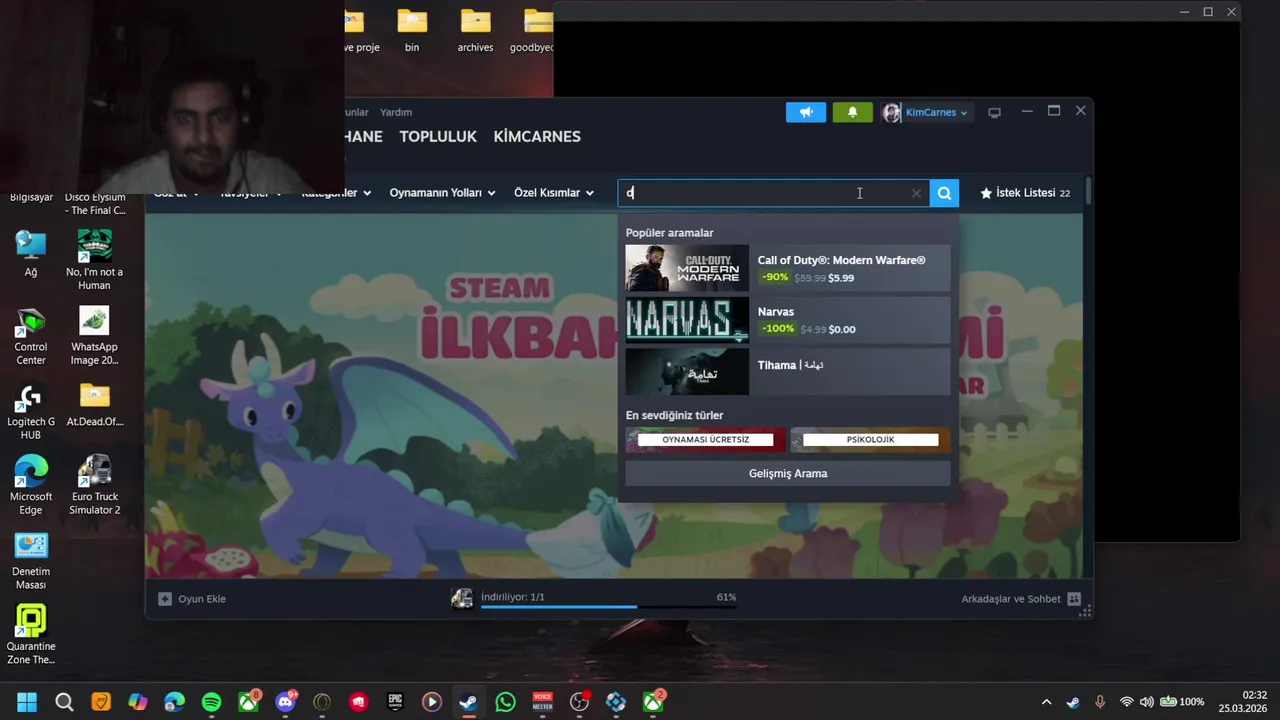Open the Control Center desktop shortcut

click(x=31, y=335)
